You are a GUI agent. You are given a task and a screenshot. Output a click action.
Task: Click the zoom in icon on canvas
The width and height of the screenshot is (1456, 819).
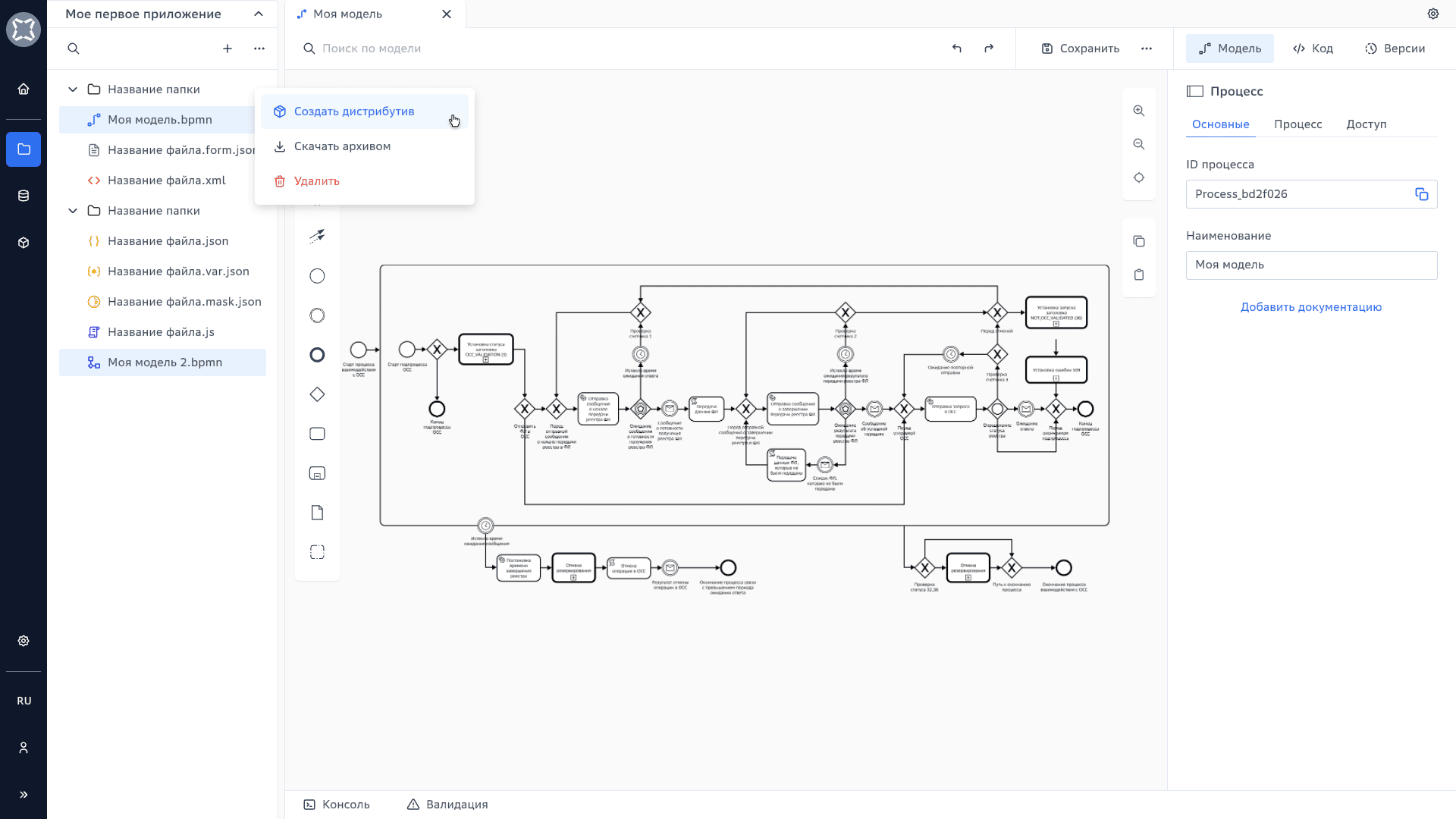pos(1138,111)
